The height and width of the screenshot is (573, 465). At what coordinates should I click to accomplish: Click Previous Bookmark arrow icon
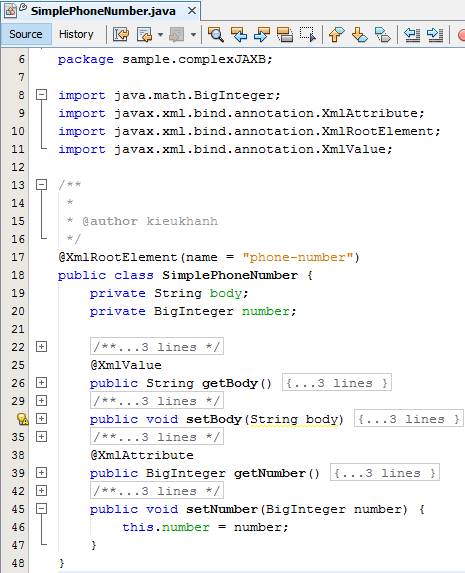point(337,35)
